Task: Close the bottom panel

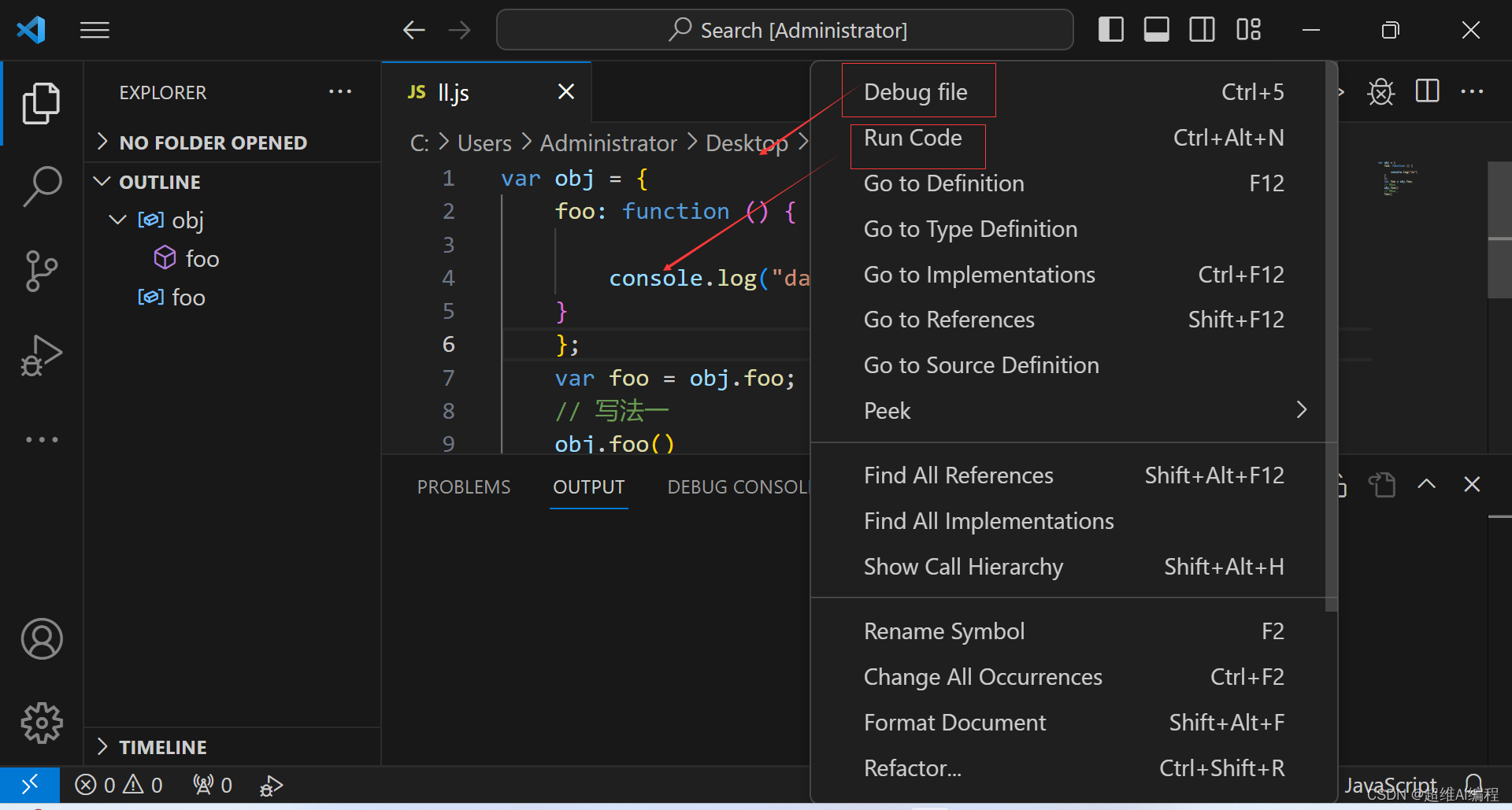Action: click(1472, 484)
